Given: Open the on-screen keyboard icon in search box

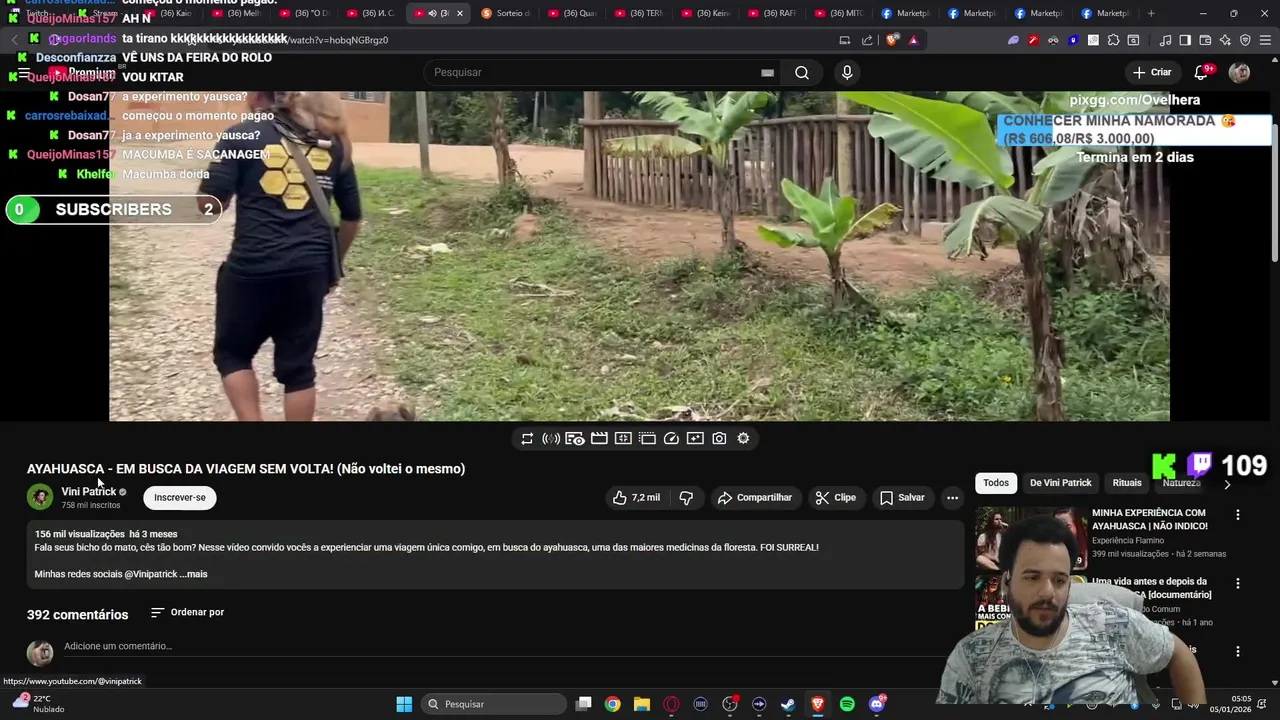Looking at the screenshot, I should click(x=767, y=72).
